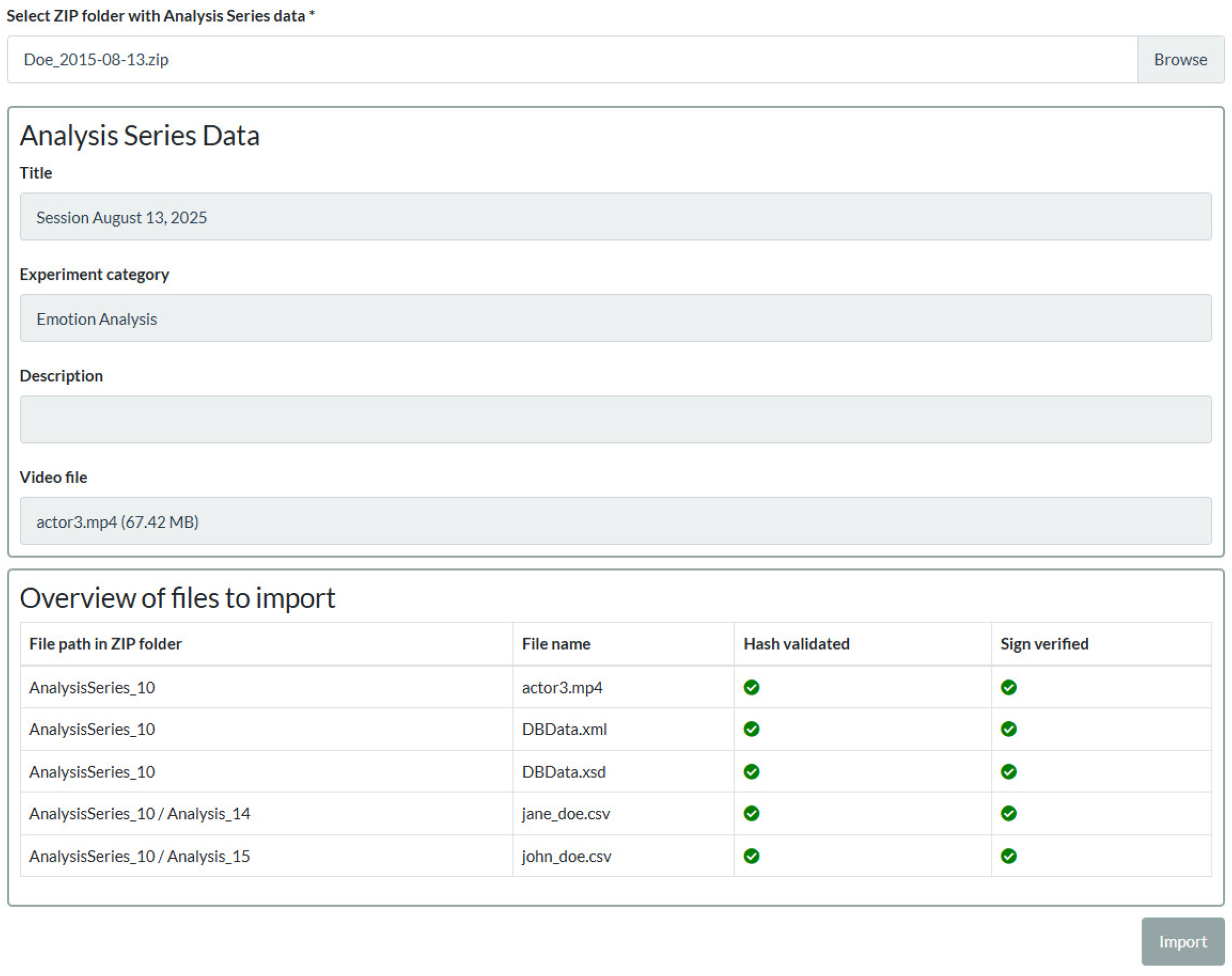This screenshot has width=1232, height=976.
Task: Click the File path in ZIP folder header
Action: 105,643
